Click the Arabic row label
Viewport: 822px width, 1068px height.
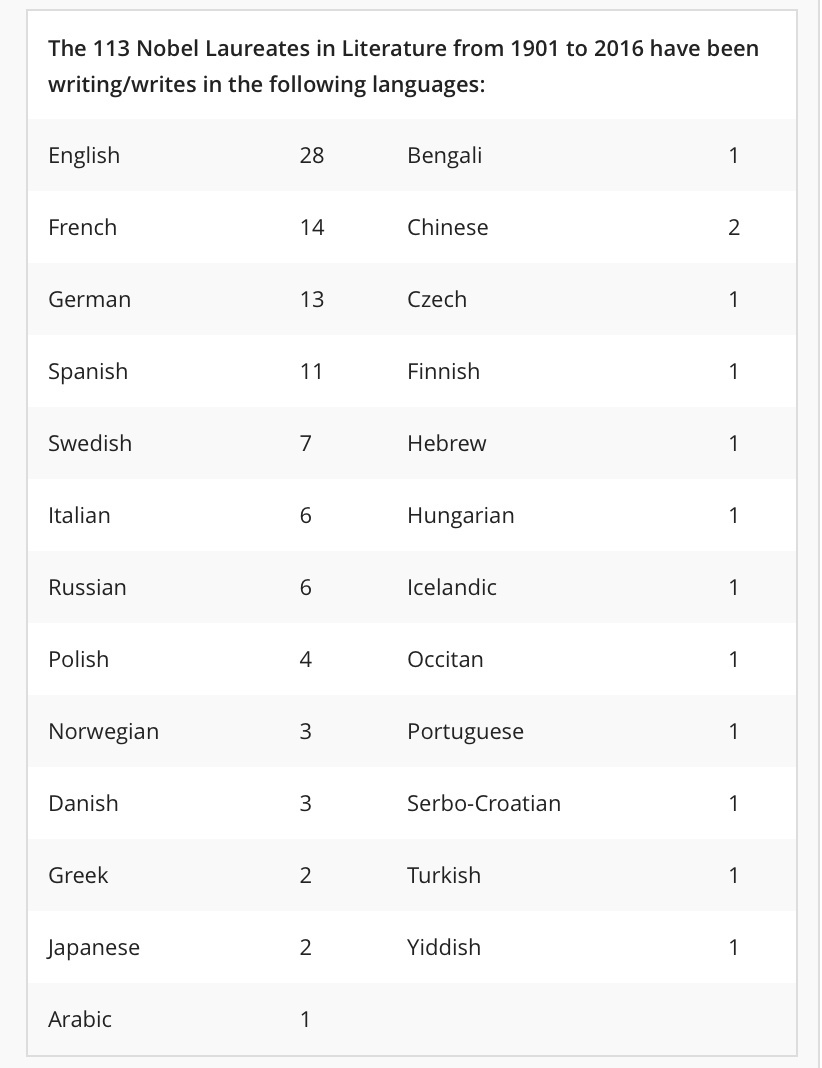pyautogui.click(x=80, y=1019)
